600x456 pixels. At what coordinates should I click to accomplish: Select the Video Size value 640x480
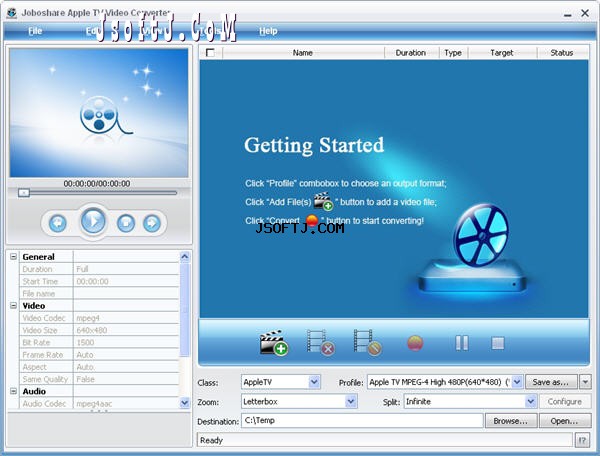(126, 330)
